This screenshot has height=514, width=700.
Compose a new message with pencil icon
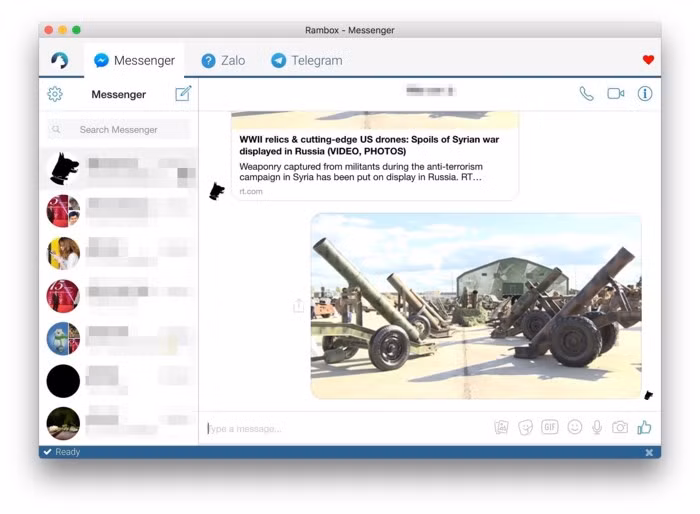[183, 94]
